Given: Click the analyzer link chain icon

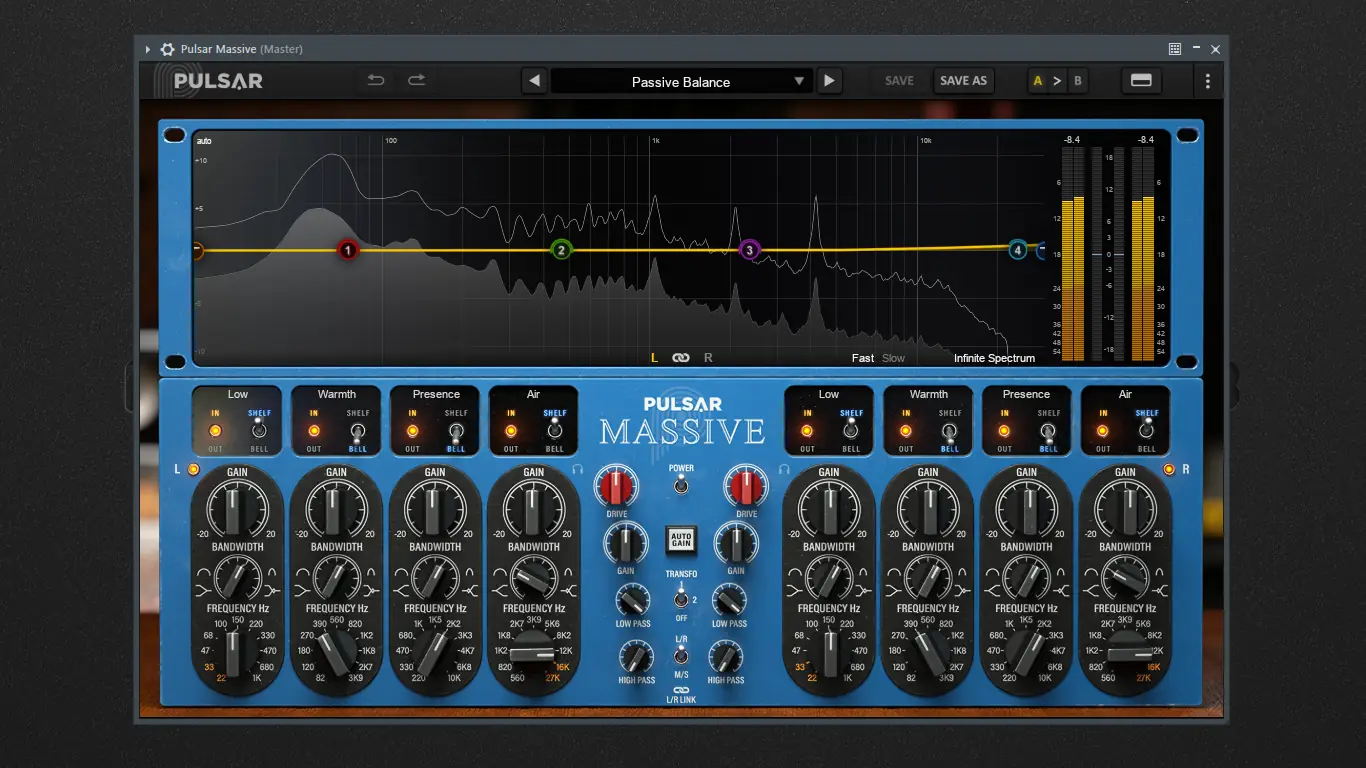Looking at the screenshot, I should pyautogui.click(x=681, y=358).
